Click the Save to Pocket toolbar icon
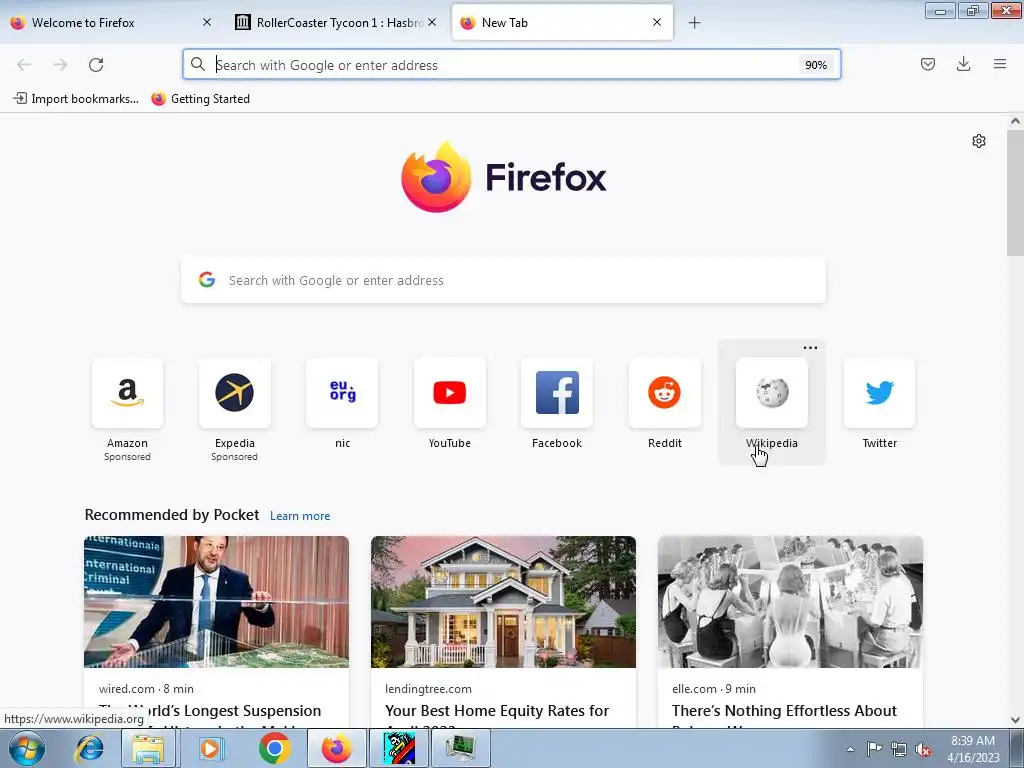The image size is (1024, 768). tap(927, 64)
